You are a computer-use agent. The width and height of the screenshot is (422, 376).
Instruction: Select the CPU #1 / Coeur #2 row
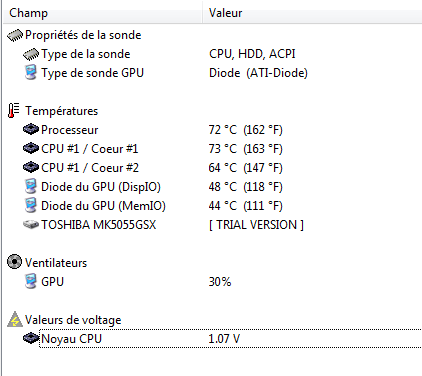(x=212, y=168)
